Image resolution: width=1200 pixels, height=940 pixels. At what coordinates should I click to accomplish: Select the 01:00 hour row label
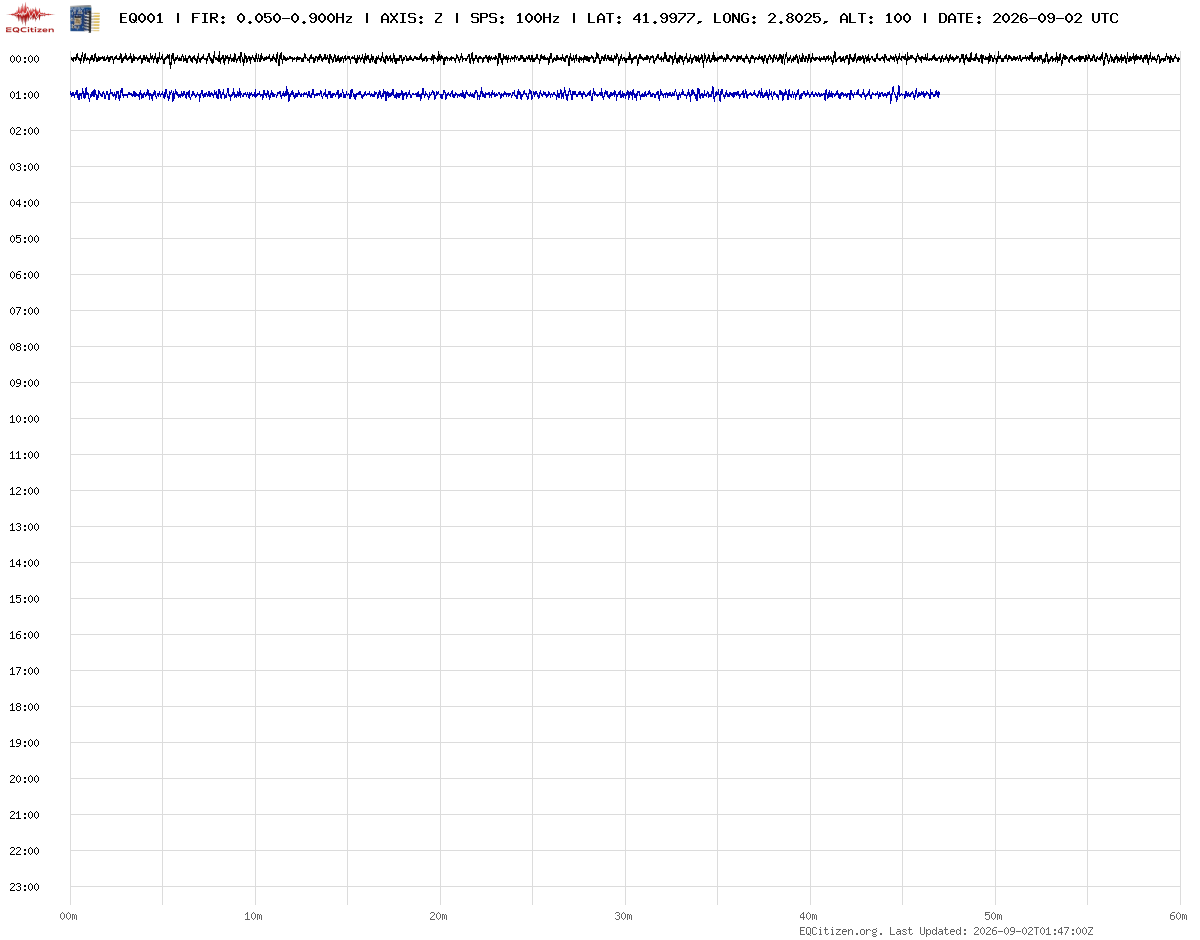(x=24, y=95)
